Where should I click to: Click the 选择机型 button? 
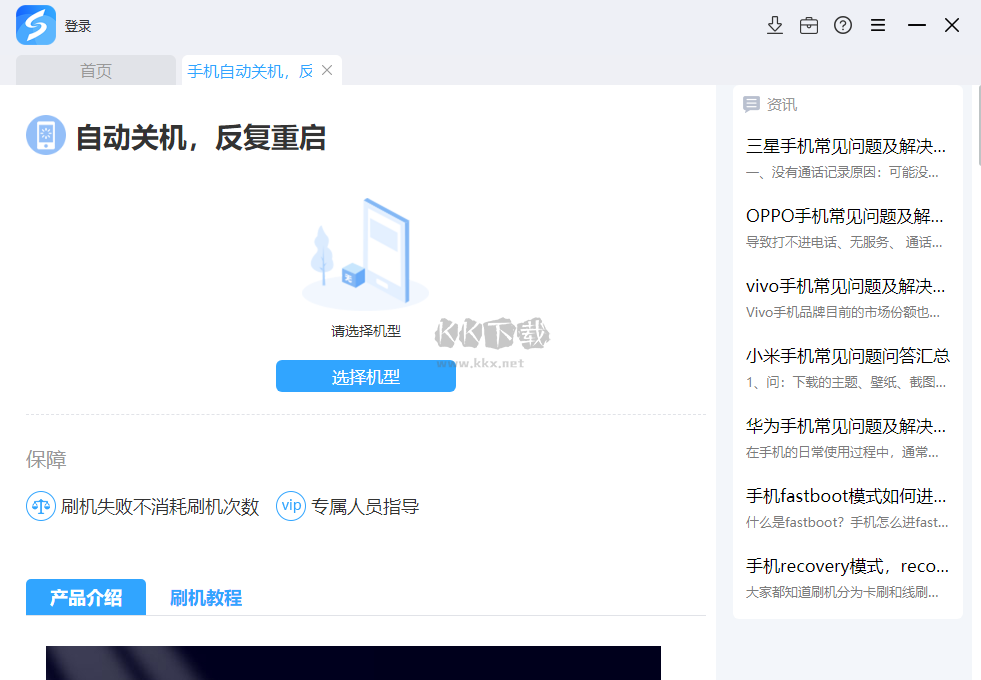click(x=365, y=376)
